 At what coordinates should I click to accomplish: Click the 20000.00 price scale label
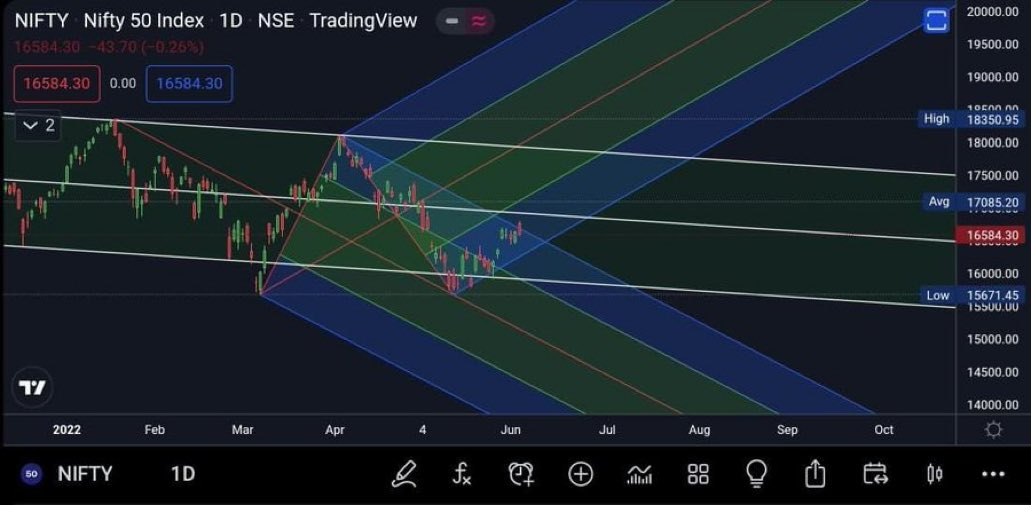[x=993, y=11]
